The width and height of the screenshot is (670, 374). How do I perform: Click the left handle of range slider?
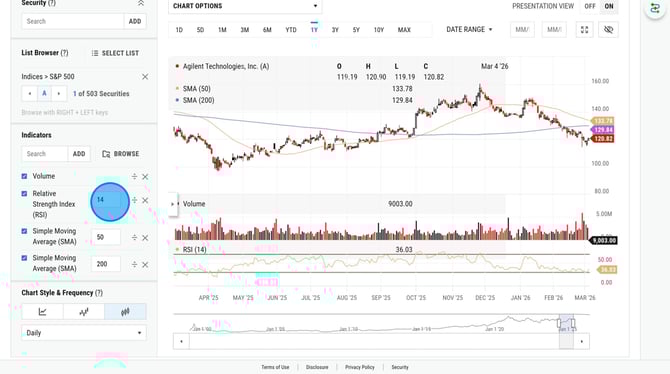point(558,324)
